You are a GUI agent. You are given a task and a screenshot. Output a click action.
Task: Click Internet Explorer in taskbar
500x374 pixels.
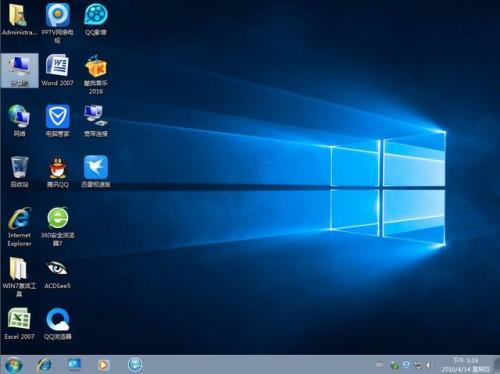click(44, 365)
